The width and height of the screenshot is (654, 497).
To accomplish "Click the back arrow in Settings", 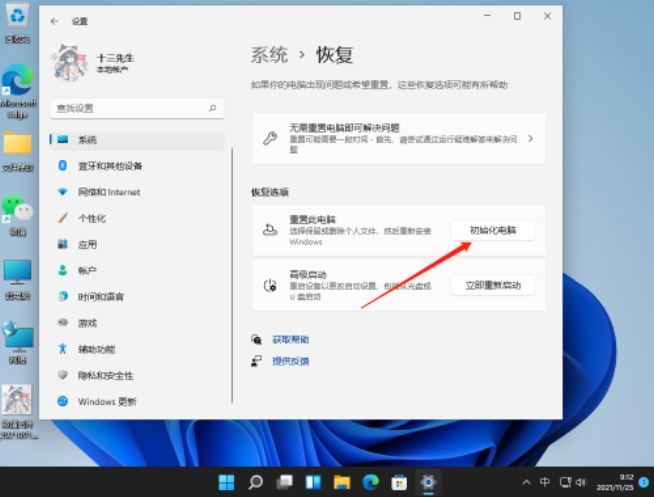I will pyautogui.click(x=54, y=20).
